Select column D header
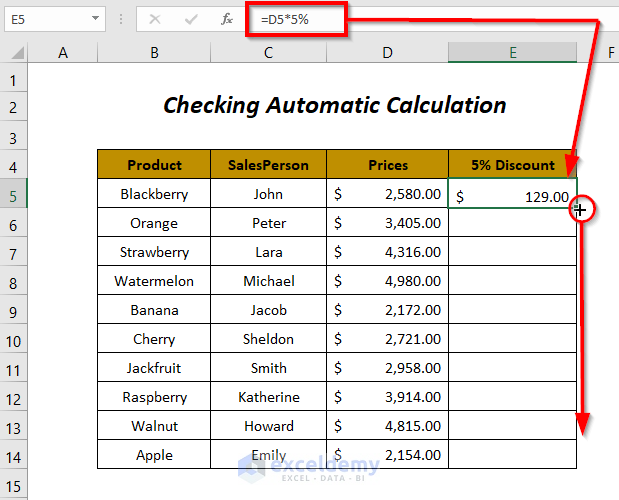Screen dimensions: 619x500 [387, 53]
